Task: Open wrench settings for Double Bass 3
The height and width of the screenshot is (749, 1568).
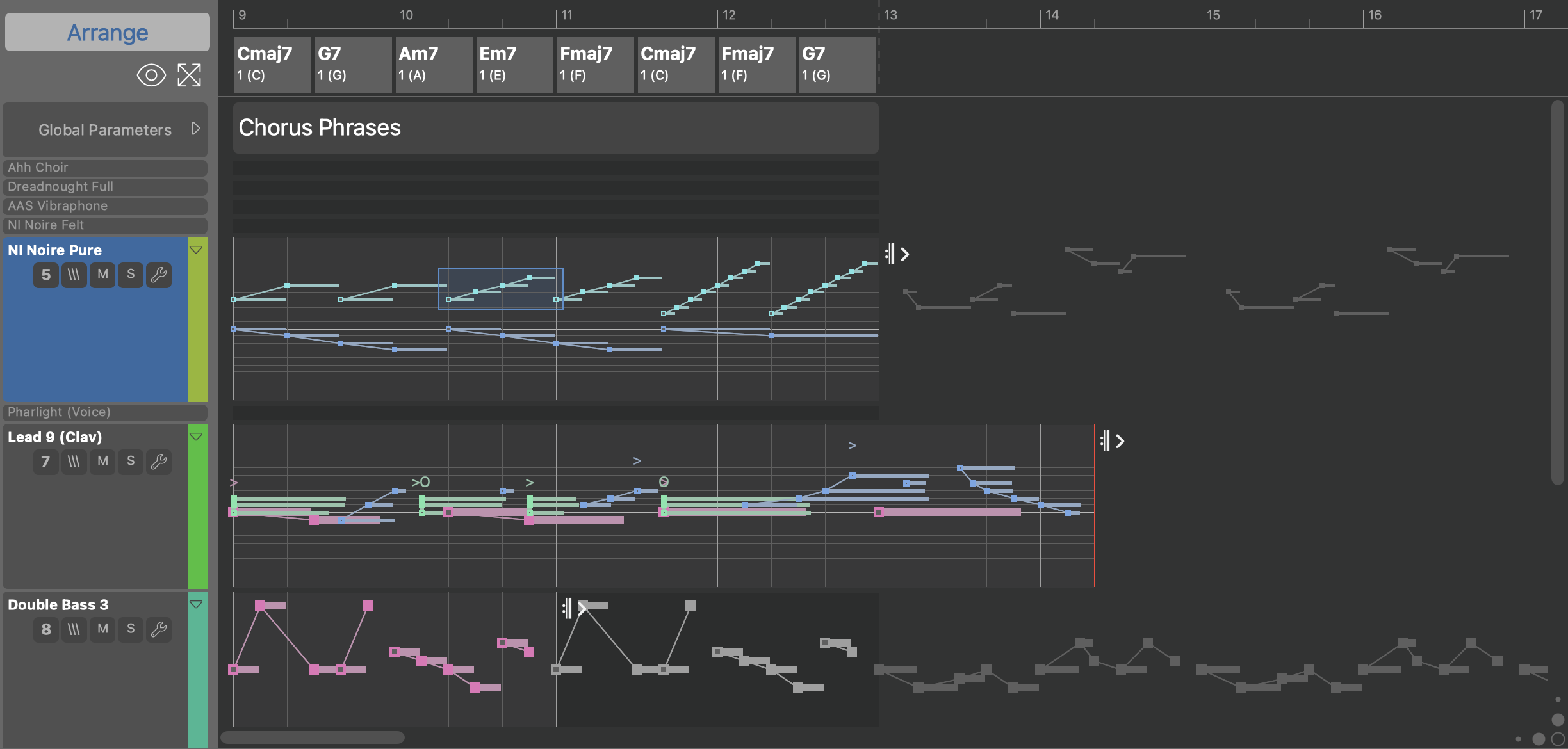Action: point(159,629)
